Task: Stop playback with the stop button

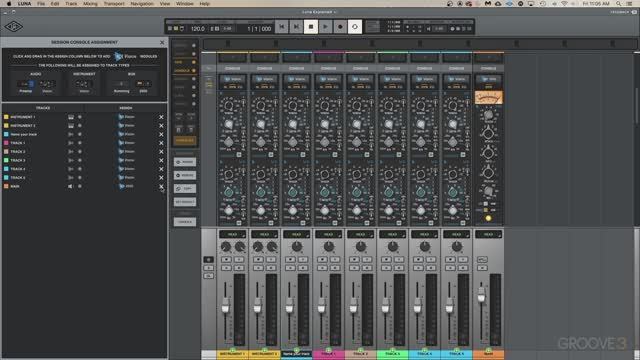Action: click(x=311, y=27)
